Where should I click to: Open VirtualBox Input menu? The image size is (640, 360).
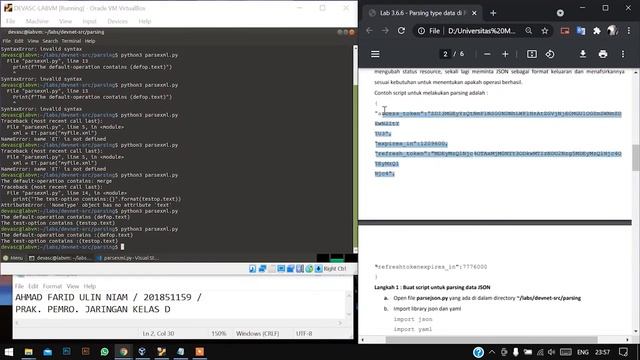[x=89, y=21]
